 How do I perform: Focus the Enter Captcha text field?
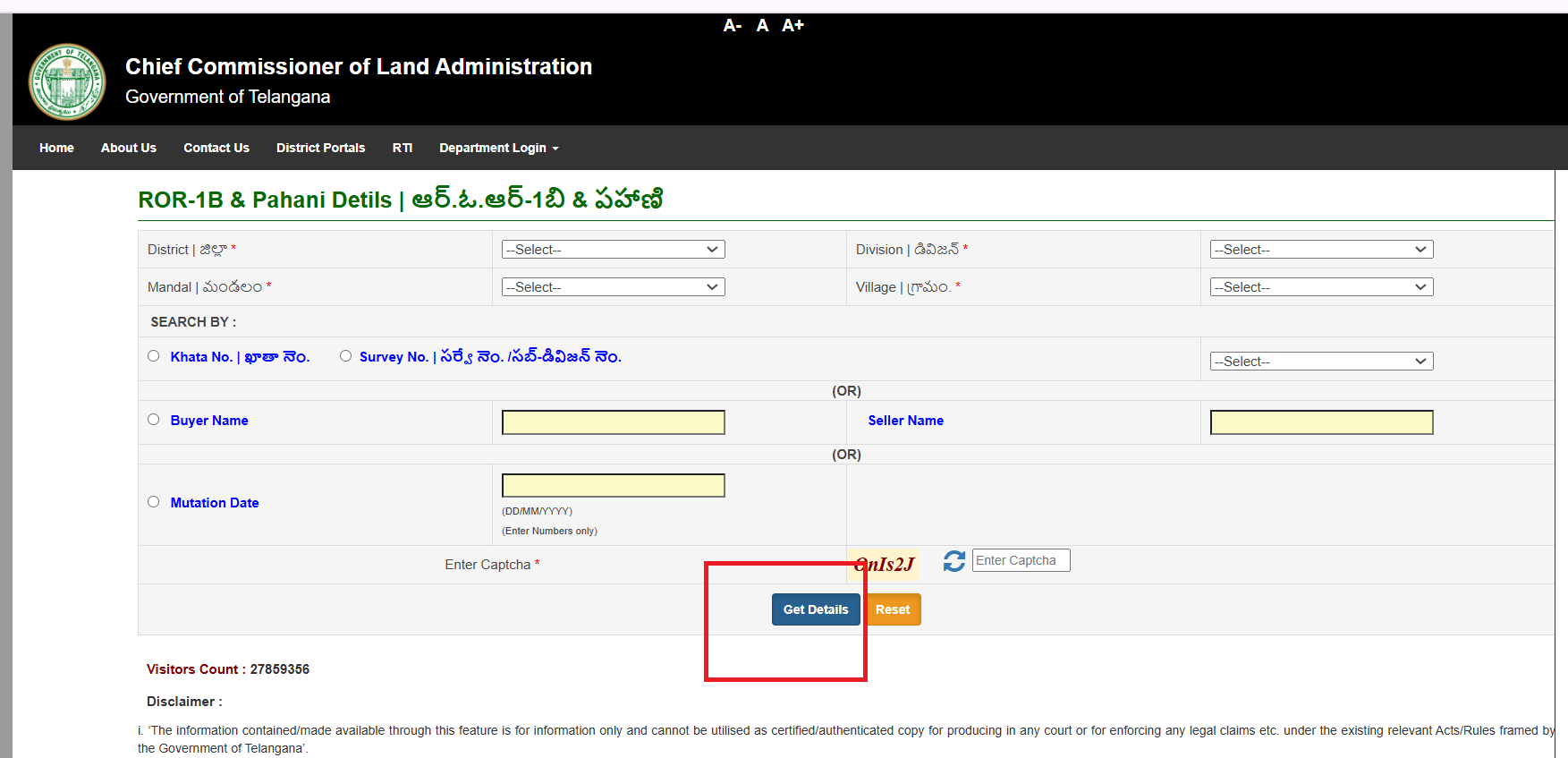click(1021, 560)
